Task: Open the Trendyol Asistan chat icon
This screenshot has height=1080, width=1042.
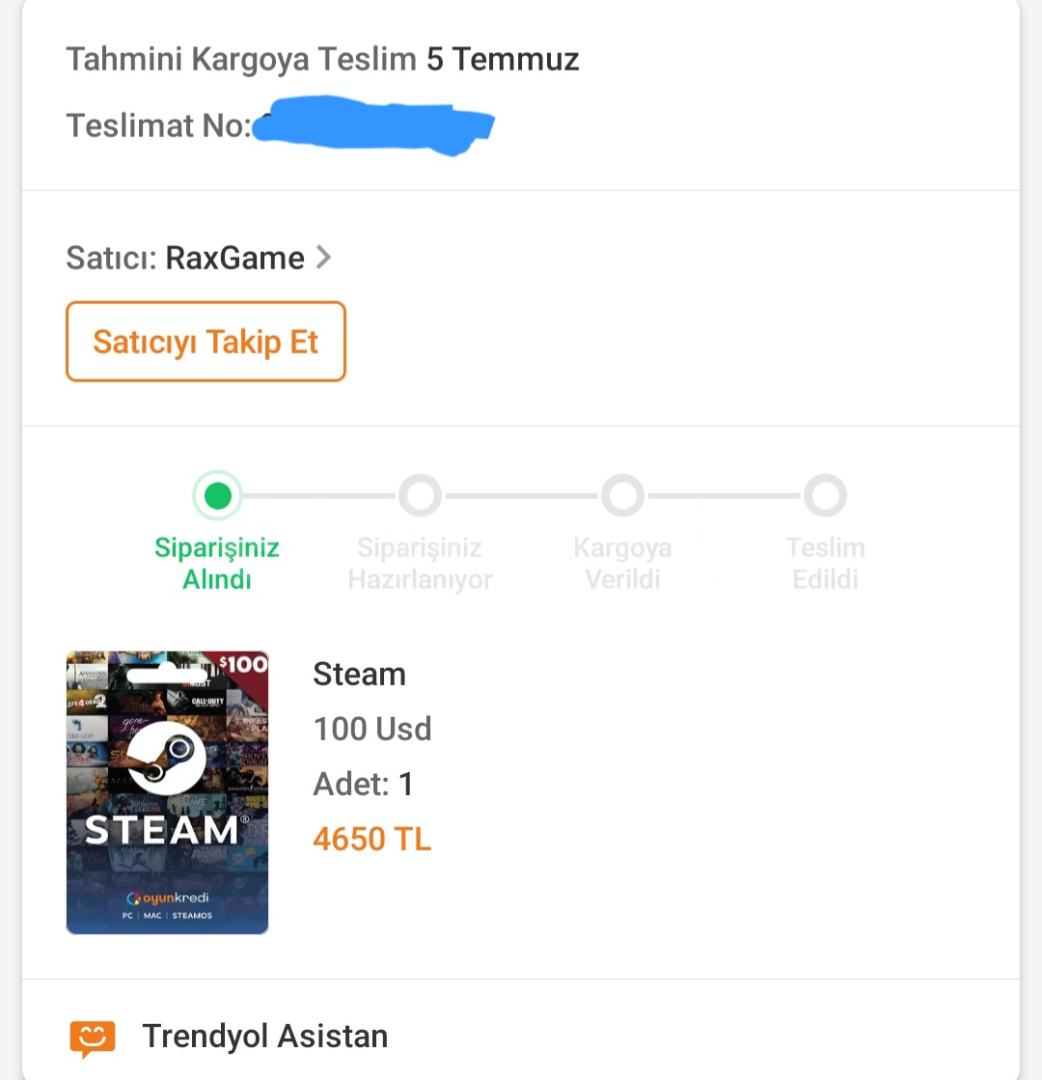Action: click(92, 1038)
